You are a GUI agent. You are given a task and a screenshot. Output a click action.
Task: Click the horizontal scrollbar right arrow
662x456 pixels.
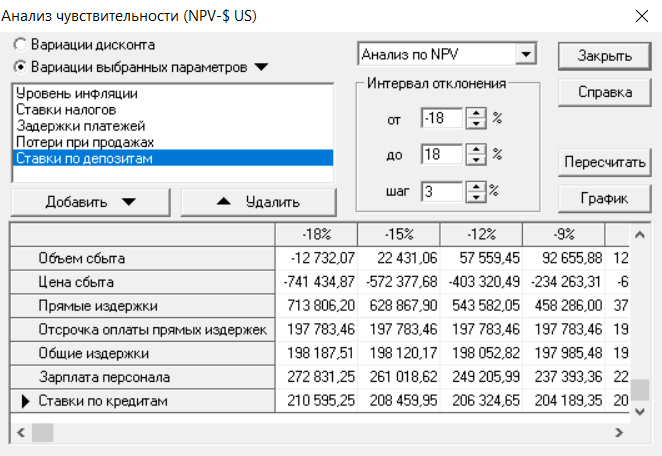(619, 432)
